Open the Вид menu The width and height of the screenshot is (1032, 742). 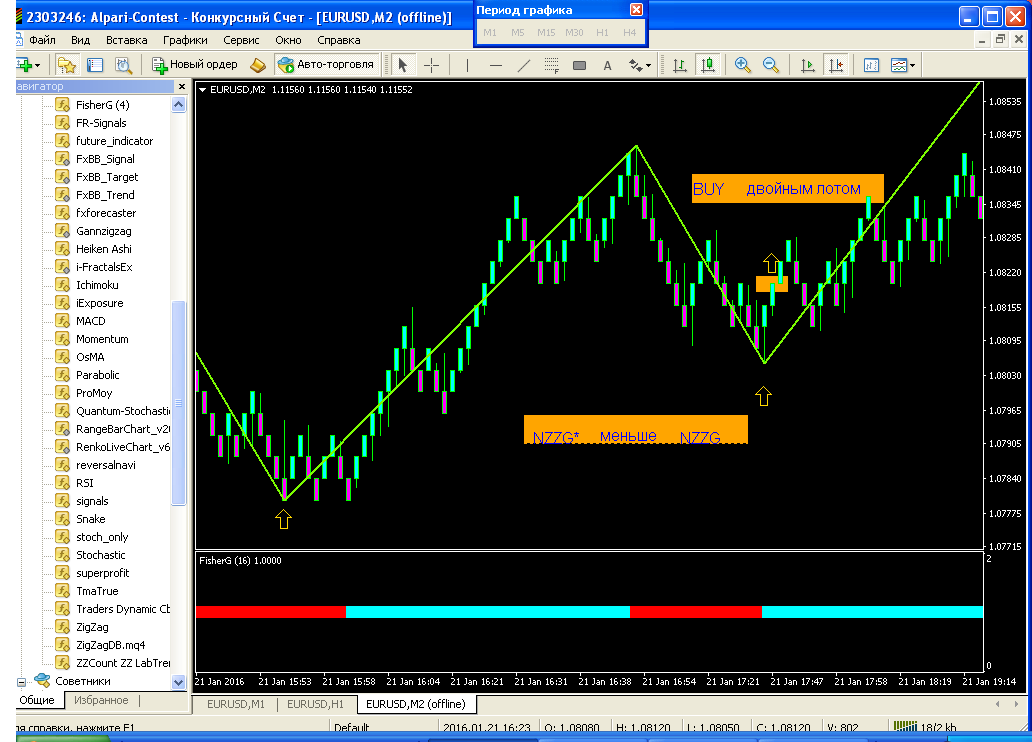80,40
